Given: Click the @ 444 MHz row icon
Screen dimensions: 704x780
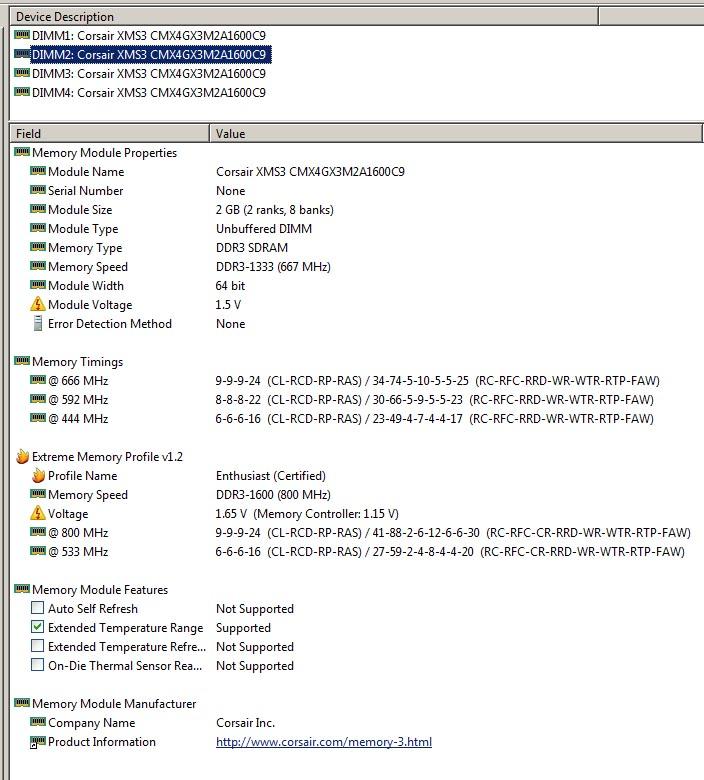Looking at the screenshot, I should (38, 417).
